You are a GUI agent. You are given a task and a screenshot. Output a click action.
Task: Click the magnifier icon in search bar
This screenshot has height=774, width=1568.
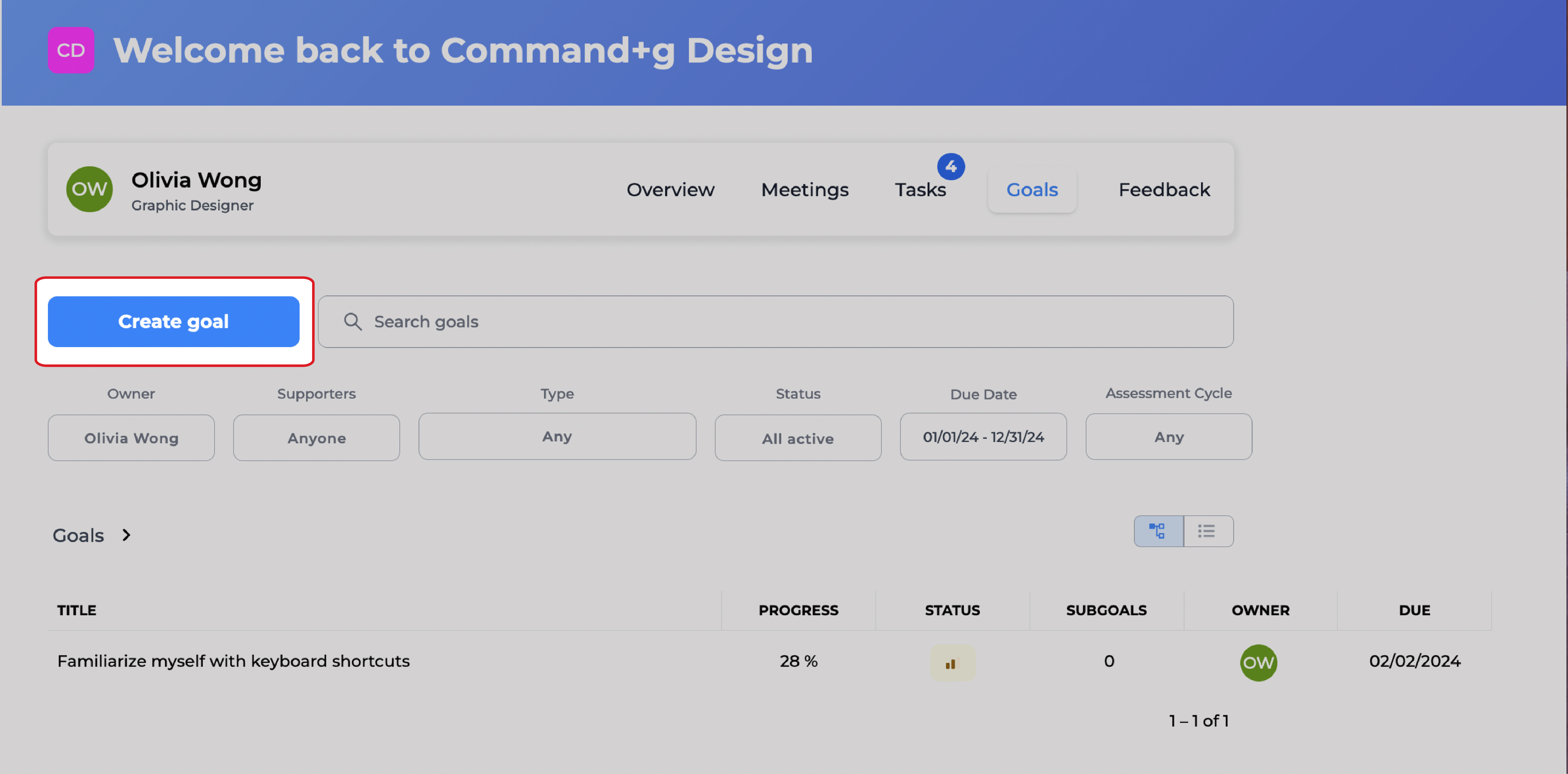point(352,321)
